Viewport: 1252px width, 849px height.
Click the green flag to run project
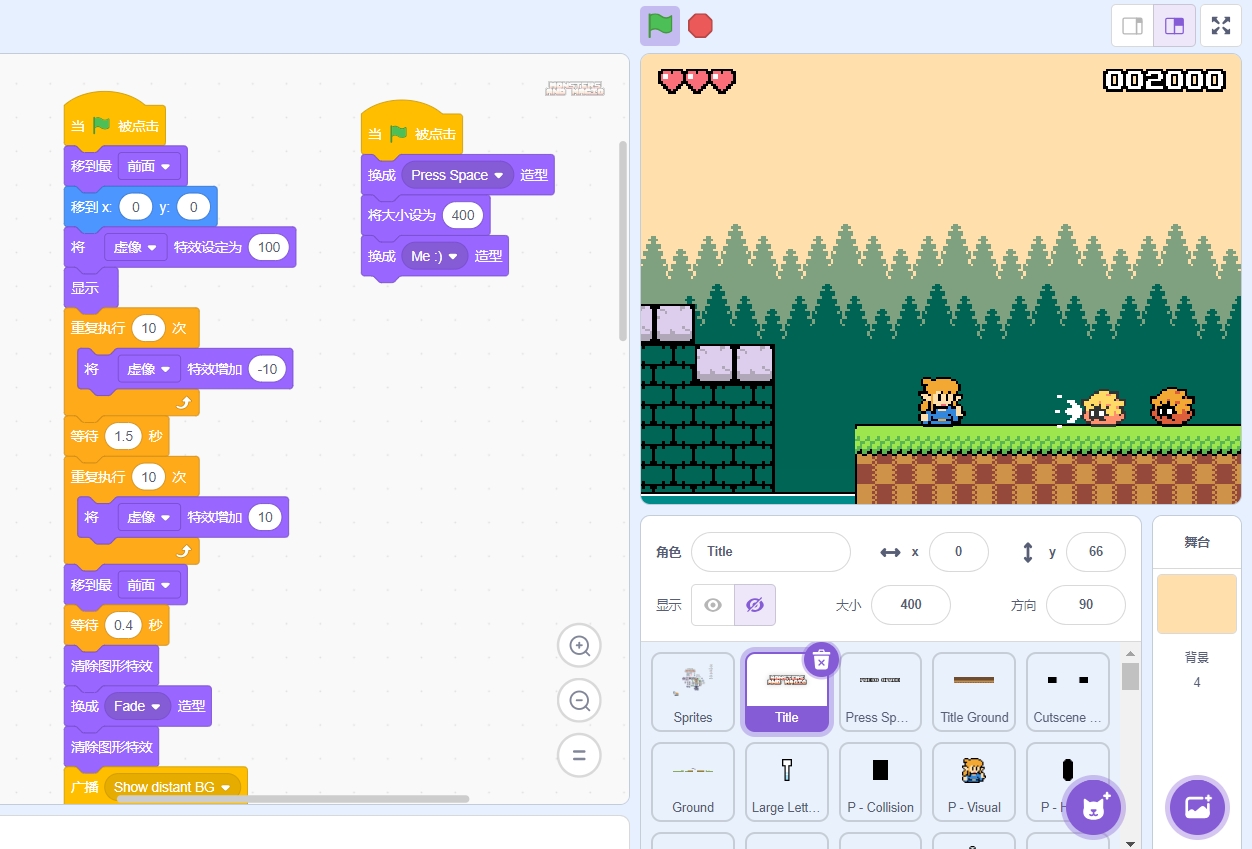(x=660, y=25)
